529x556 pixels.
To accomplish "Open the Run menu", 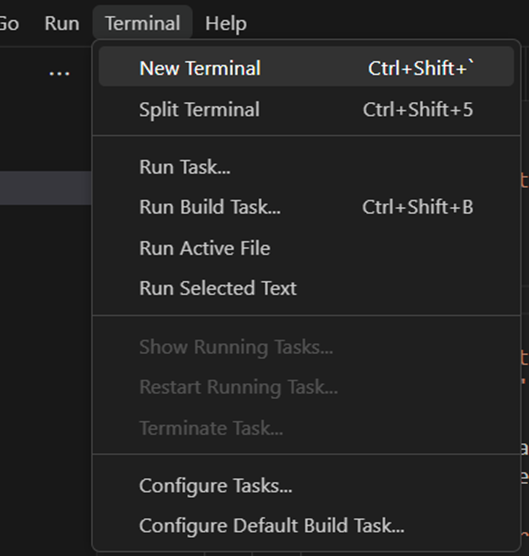I will (x=62, y=24).
